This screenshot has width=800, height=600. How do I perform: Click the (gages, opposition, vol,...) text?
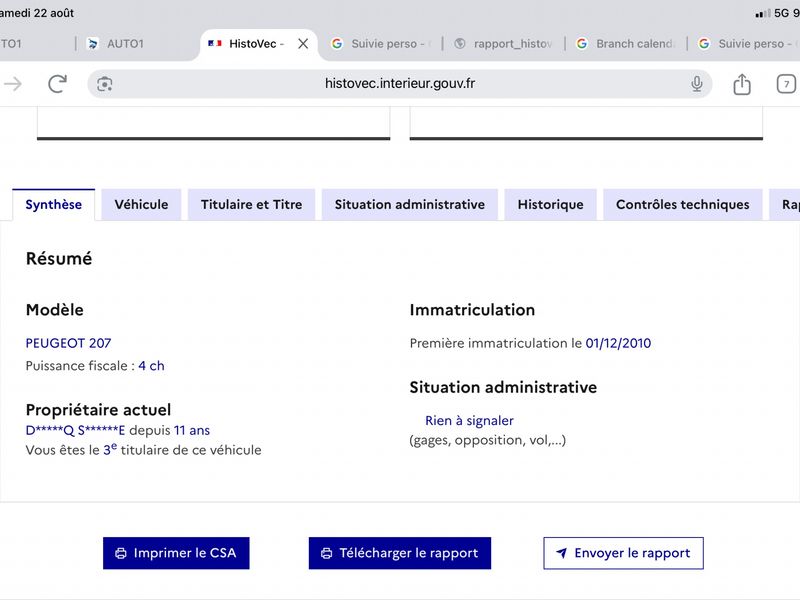click(x=488, y=440)
